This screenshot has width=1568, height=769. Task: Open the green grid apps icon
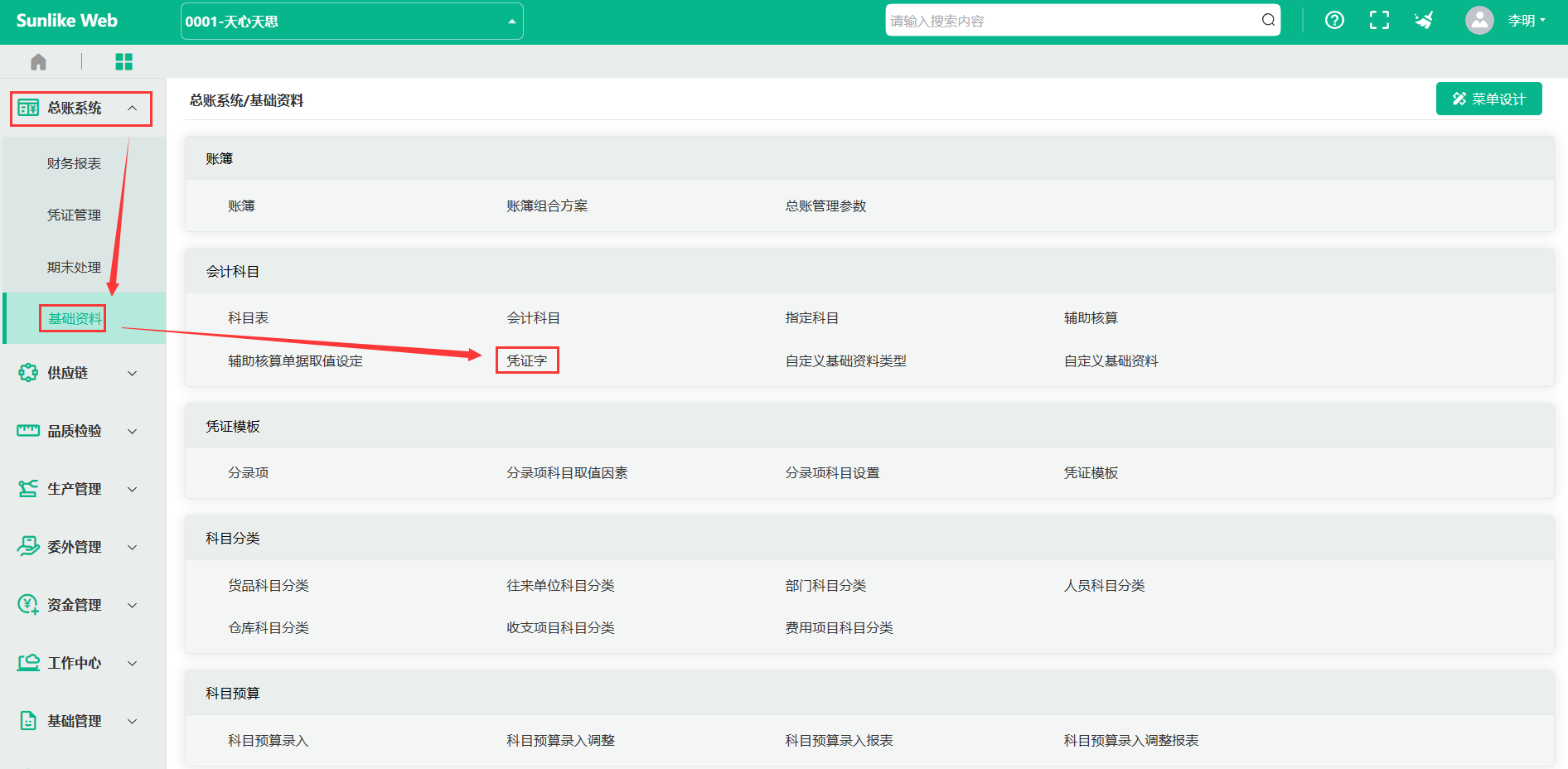tap(123, 62)
